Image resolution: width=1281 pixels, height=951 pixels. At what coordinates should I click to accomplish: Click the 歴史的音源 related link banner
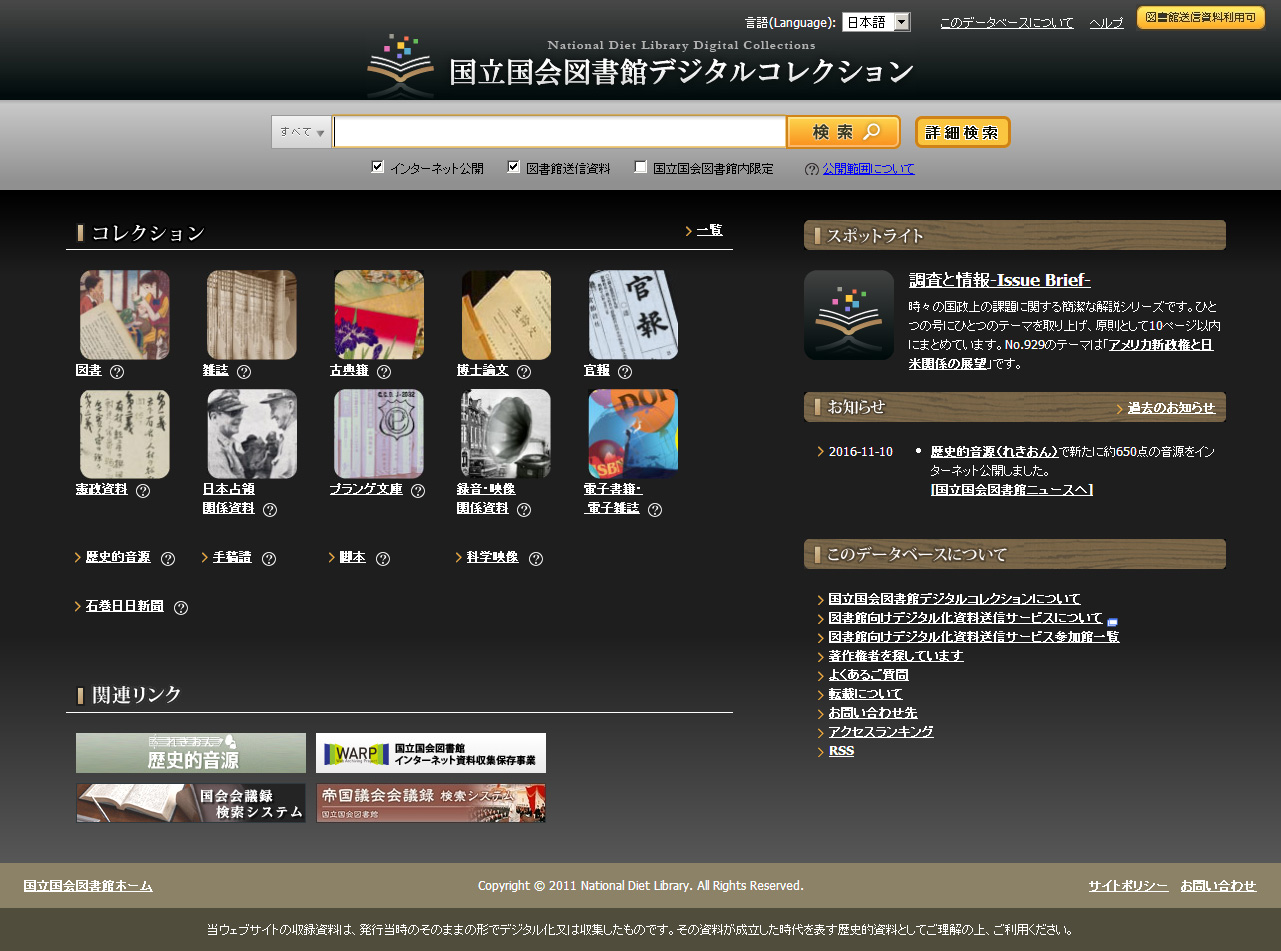coord(191,753)
